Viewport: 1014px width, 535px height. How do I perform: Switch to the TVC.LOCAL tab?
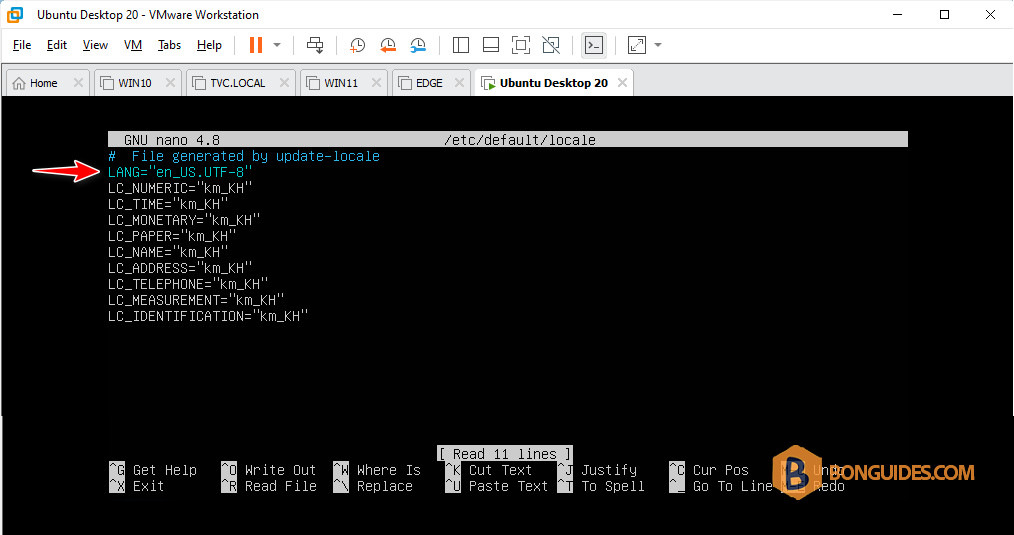pyautogui.click(x=237, y=83)
